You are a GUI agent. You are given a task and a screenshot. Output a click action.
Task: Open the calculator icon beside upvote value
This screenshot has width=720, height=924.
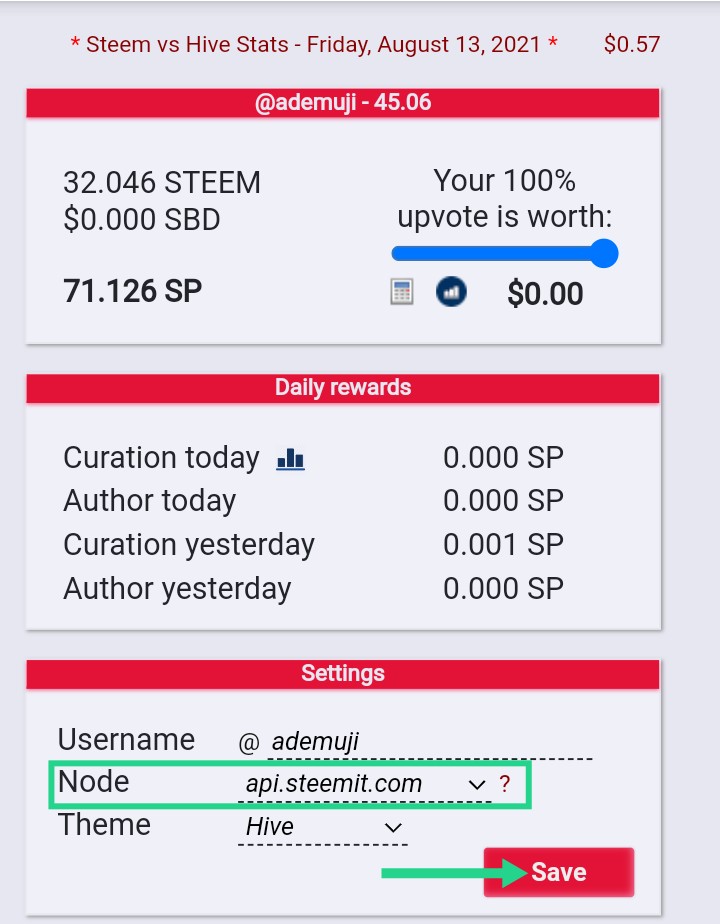coord(402,292)
